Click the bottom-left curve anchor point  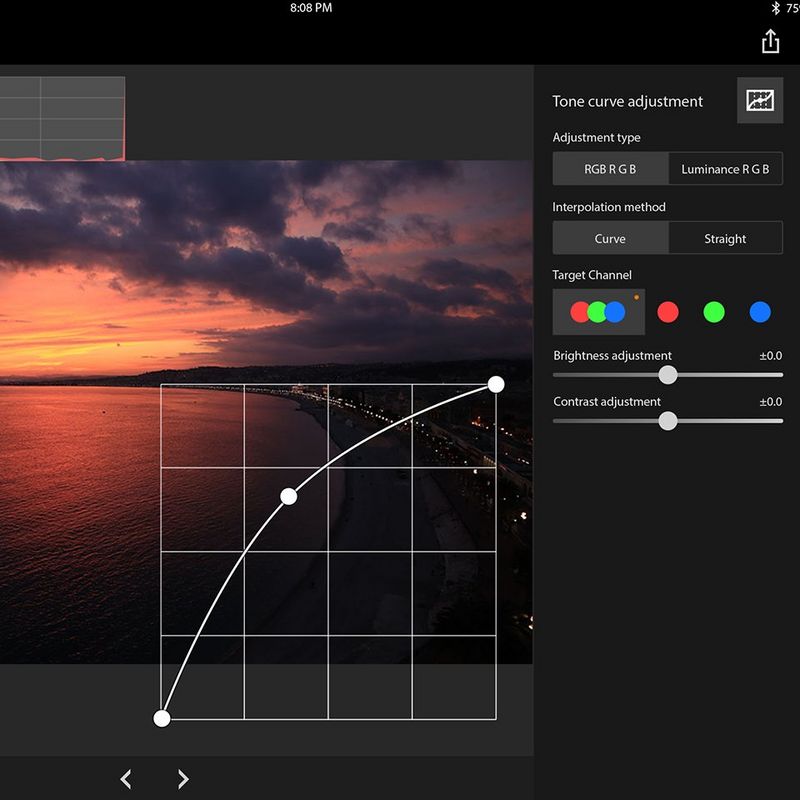pyautogui.click(x=162, y=717)
